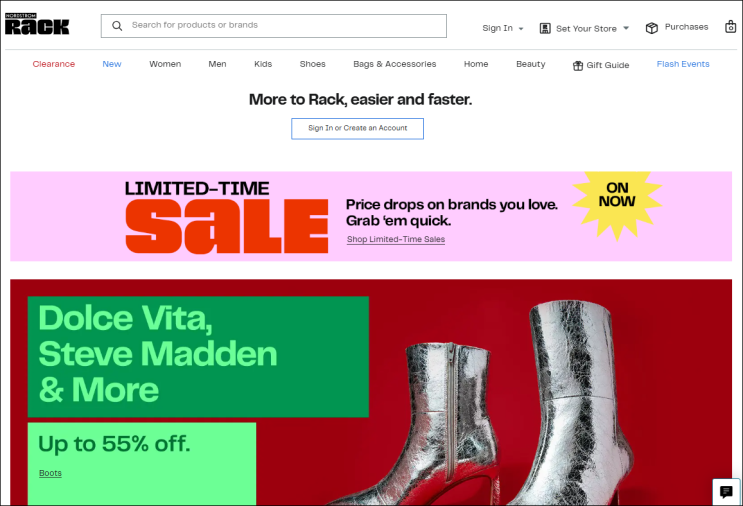Click the gift icon beside Gift Guide
743x506 pixels.
tap(578, 65)
